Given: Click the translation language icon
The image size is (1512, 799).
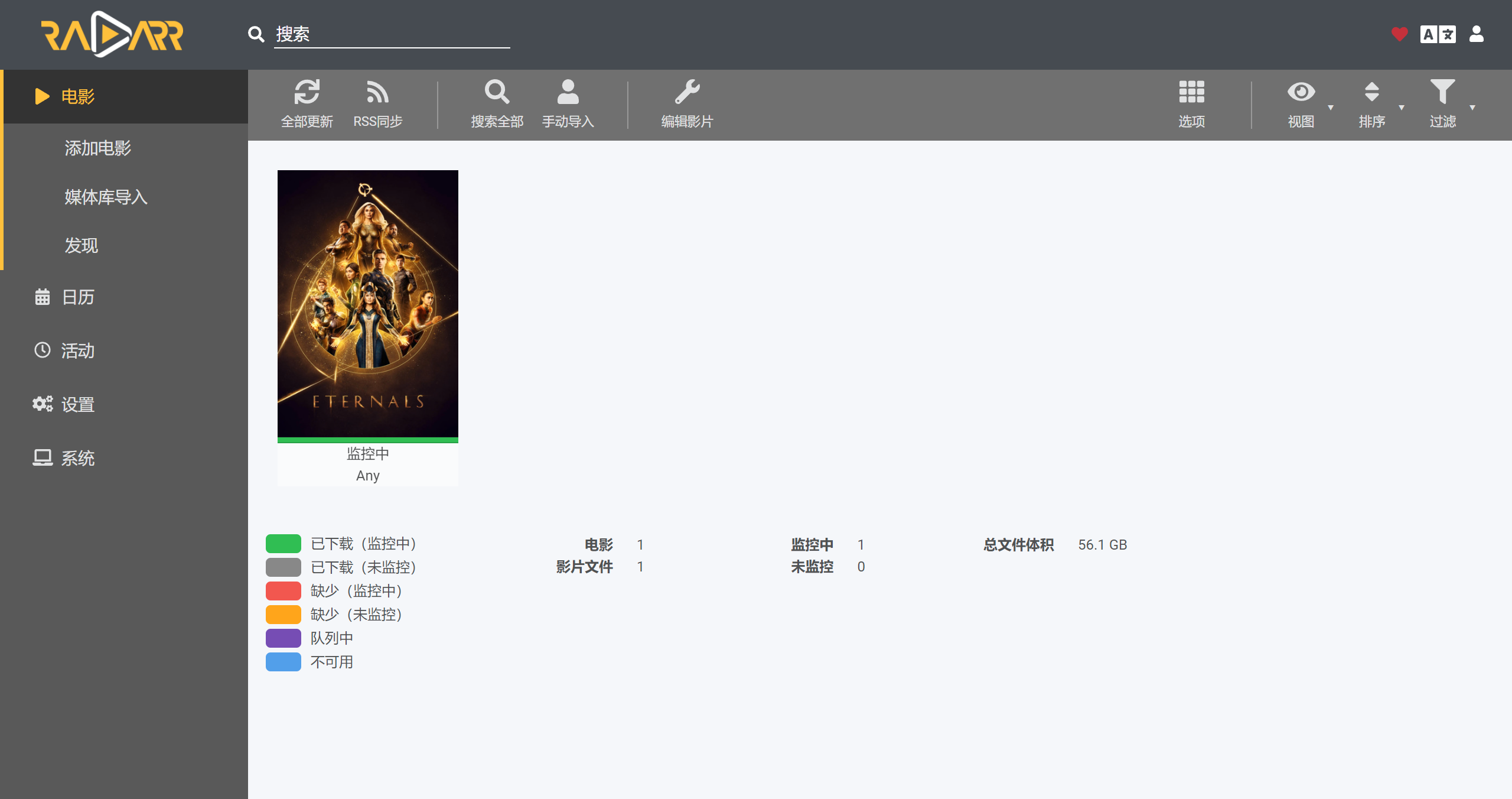Looking at the screenshot, I should coord(1438,34).
